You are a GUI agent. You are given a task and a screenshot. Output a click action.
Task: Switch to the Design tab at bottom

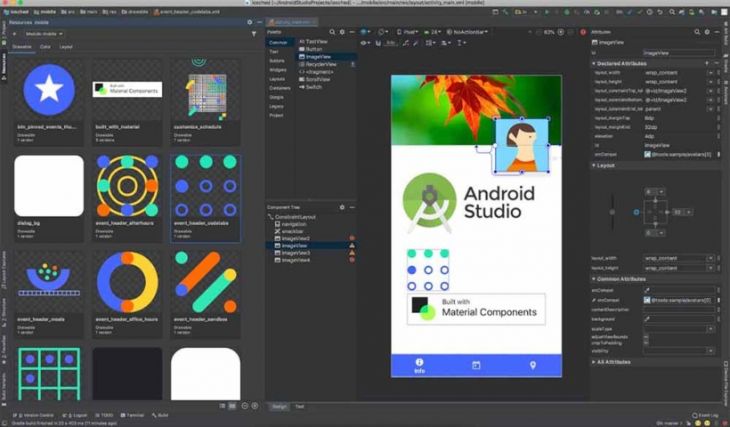tap(279, 407)
